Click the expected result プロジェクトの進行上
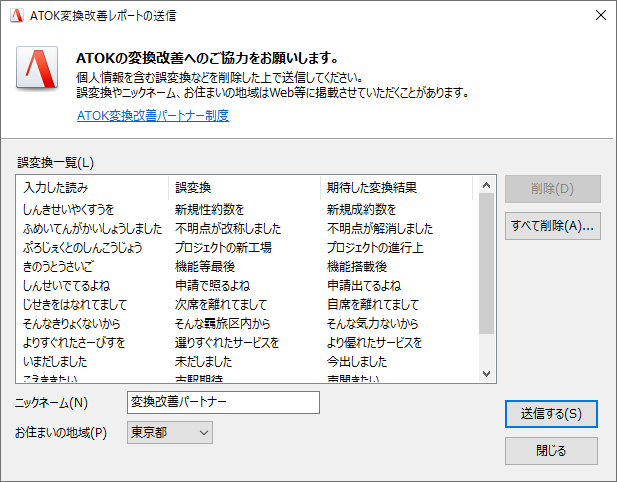 [375, 247]
